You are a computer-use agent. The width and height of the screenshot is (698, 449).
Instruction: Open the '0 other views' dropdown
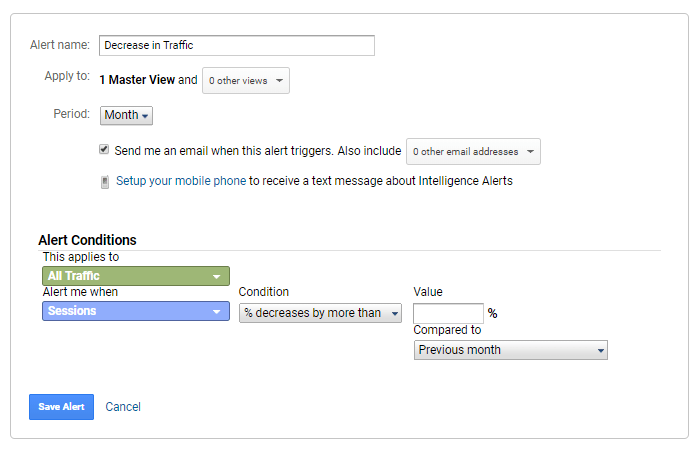click(245, 80)
